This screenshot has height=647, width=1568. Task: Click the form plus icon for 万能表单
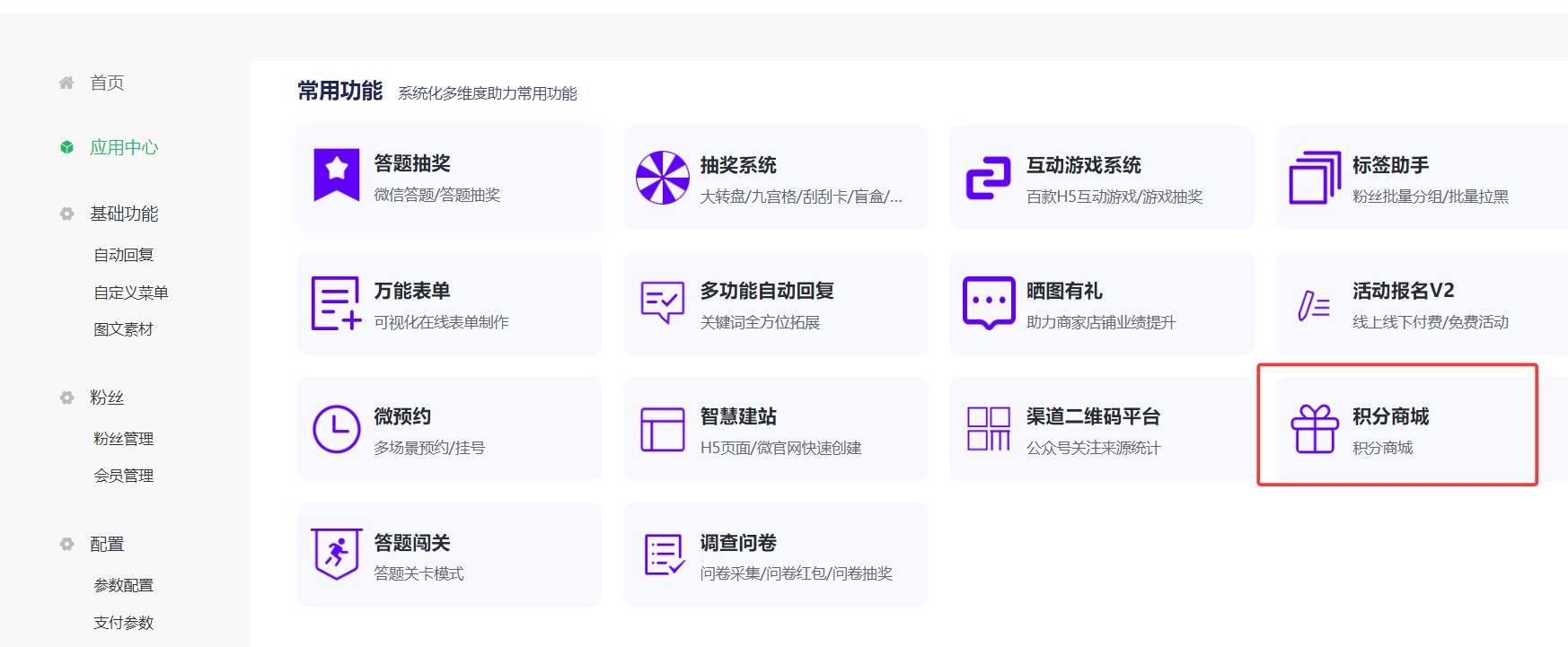336,303
